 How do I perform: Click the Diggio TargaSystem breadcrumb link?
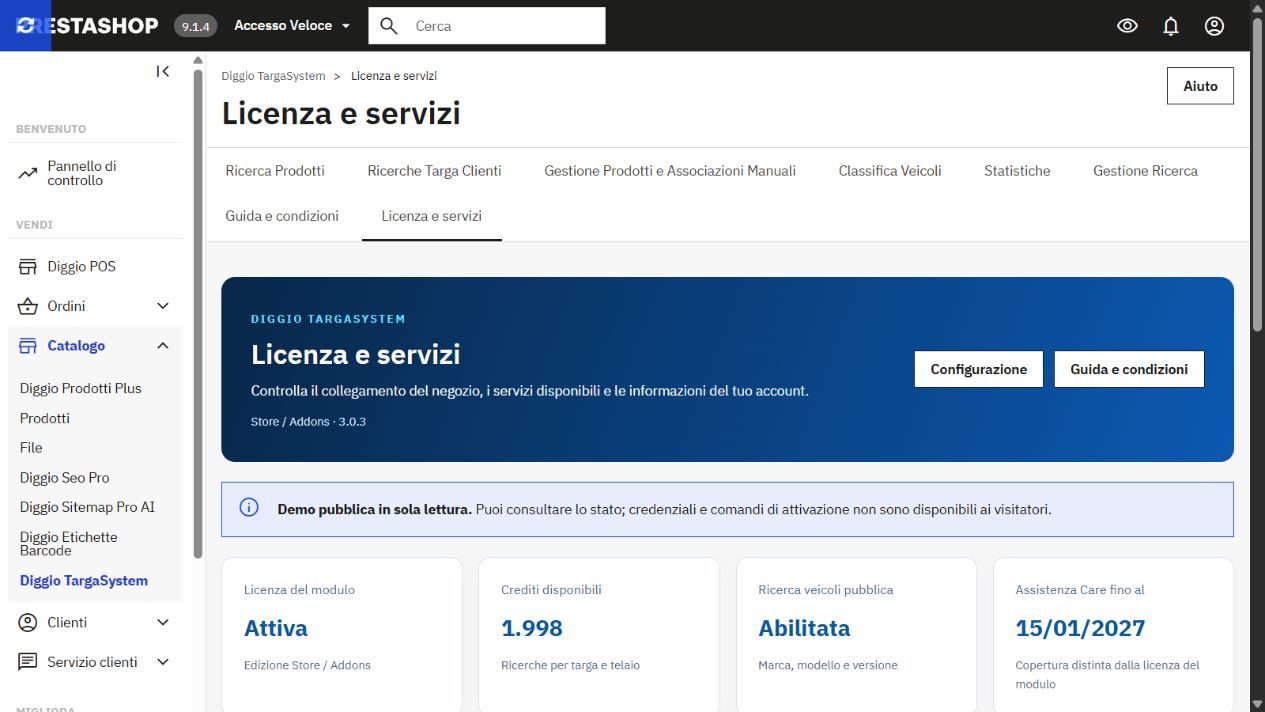[273, 76]
